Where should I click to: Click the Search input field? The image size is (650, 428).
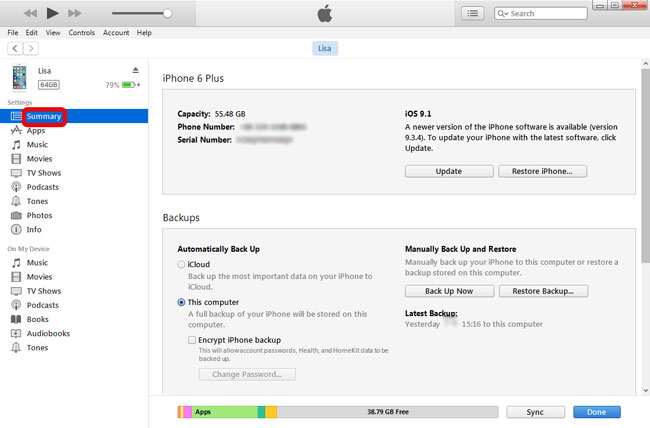click(541, 13)
